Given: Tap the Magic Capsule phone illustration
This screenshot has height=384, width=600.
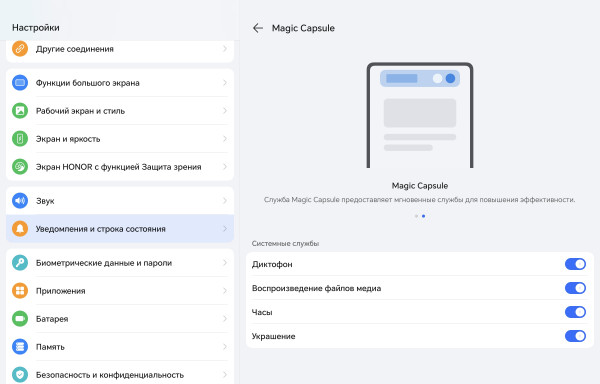Looking at the screenshot, I should 420,115.
